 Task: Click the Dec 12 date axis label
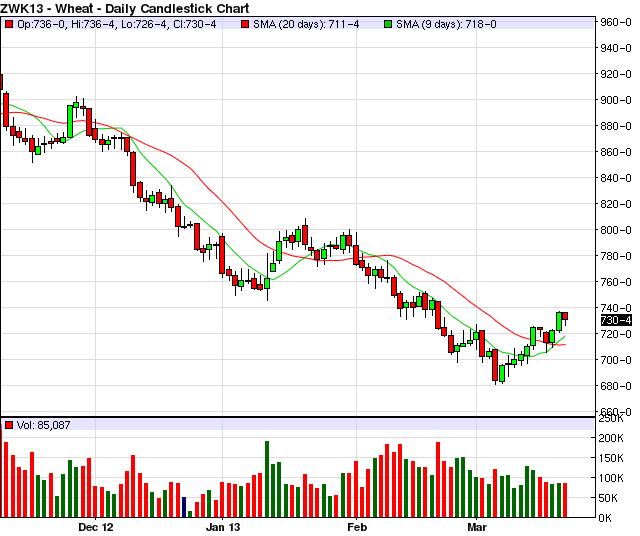pos(96,527)
